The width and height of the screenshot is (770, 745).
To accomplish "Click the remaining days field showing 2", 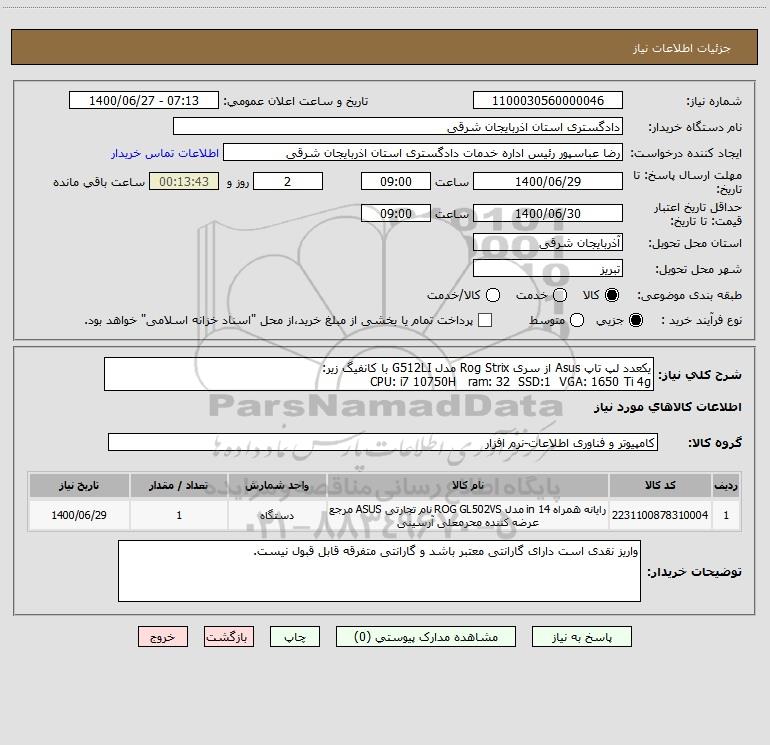I will click(x=288, y=181).
